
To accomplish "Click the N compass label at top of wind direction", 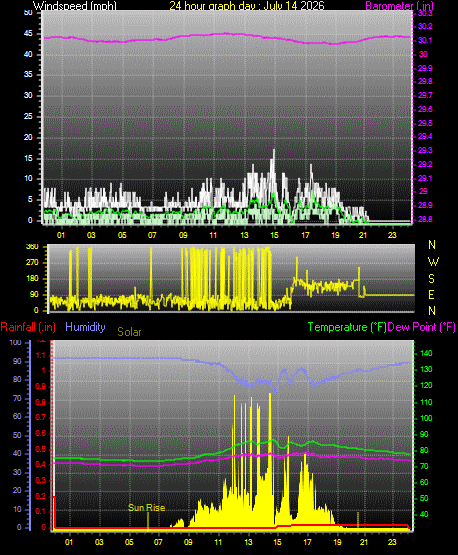I will coord(432,245).
